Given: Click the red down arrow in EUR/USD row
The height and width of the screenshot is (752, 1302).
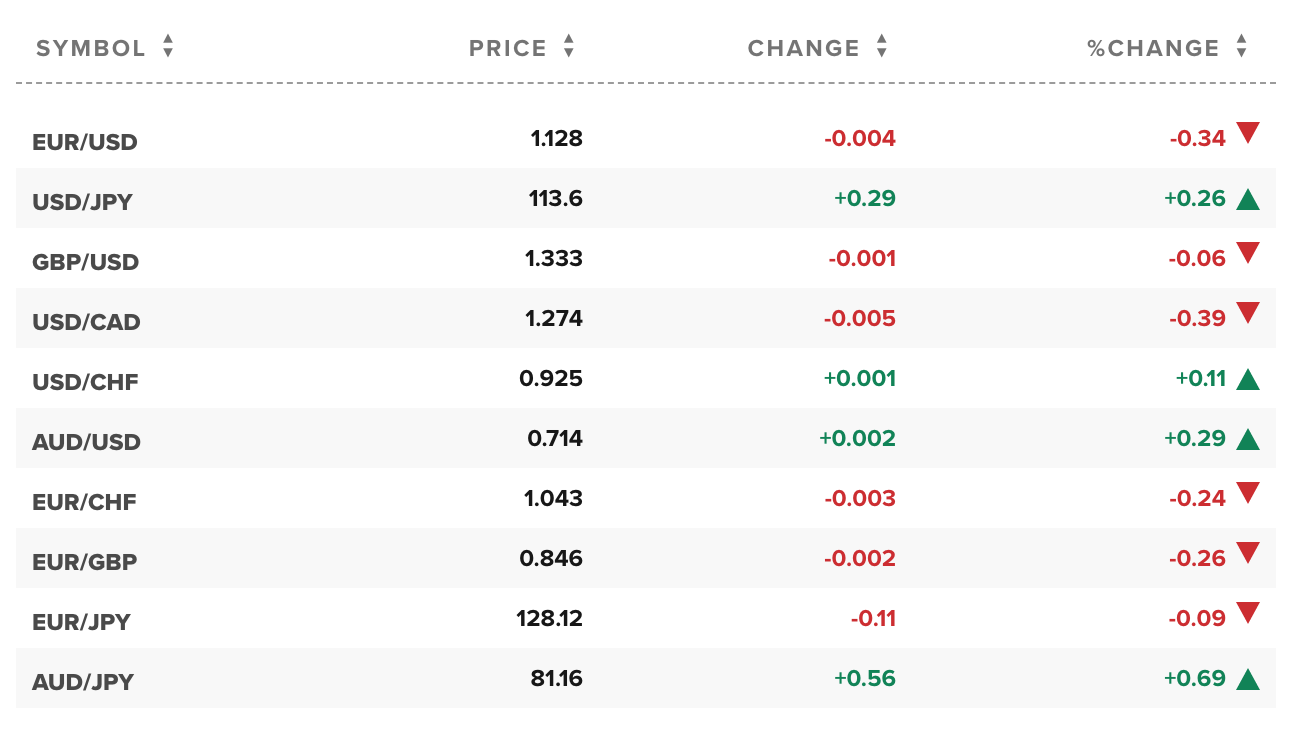Looking at the screenshot, I should [x=1247, y=132].
